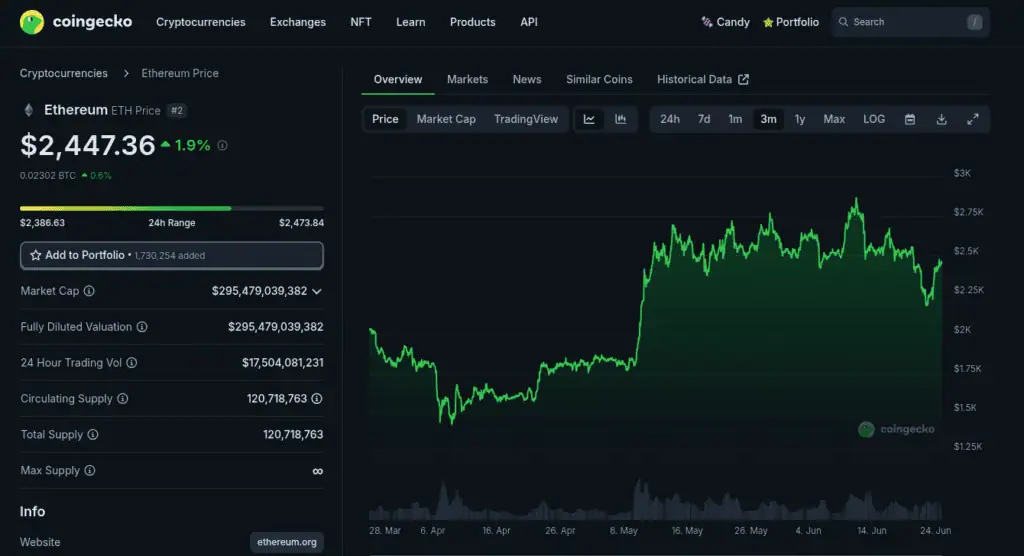Click the Ethereum diamond logo
The height and width of the screenshot is (556, 1024).
click(x=29, y=110)
